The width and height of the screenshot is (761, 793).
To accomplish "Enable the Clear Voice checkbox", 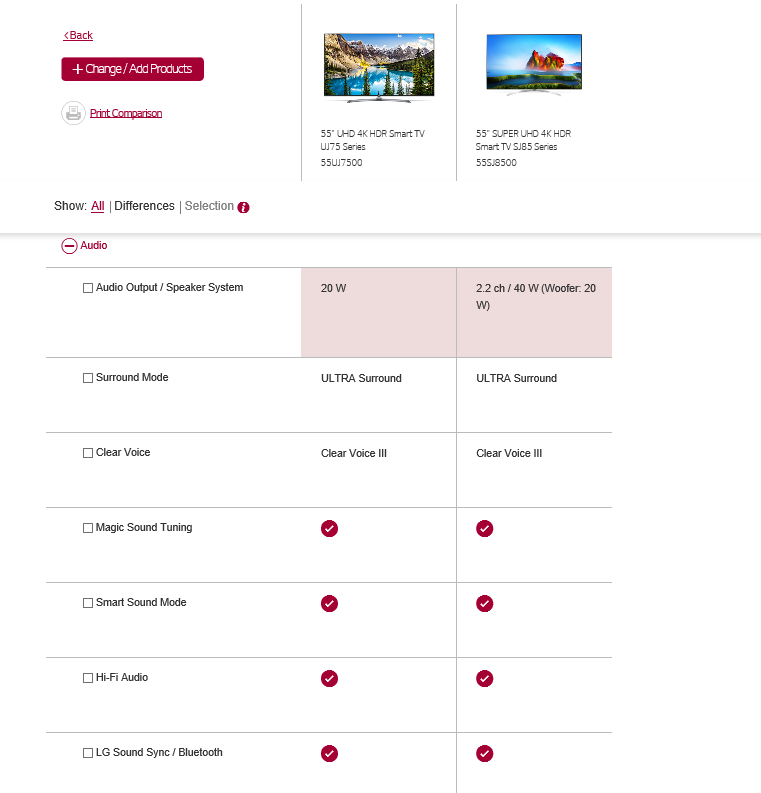I will pos(88,453).
